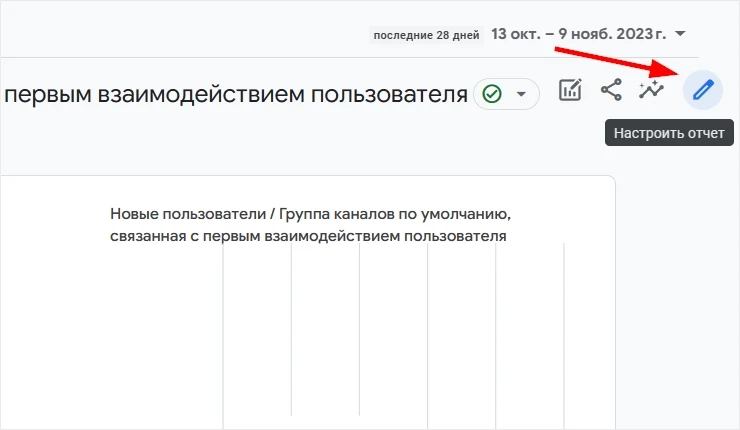Click the red arrow annotation
The image size is (740, 430).
pos(618,60)
